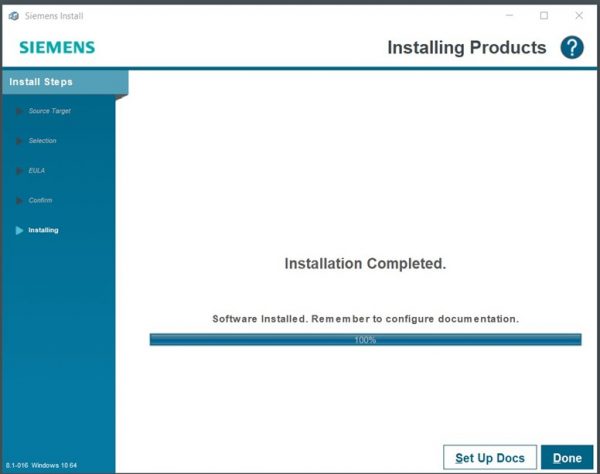Select the Confirm install step

pyautogui.click(x=40, y=200)
